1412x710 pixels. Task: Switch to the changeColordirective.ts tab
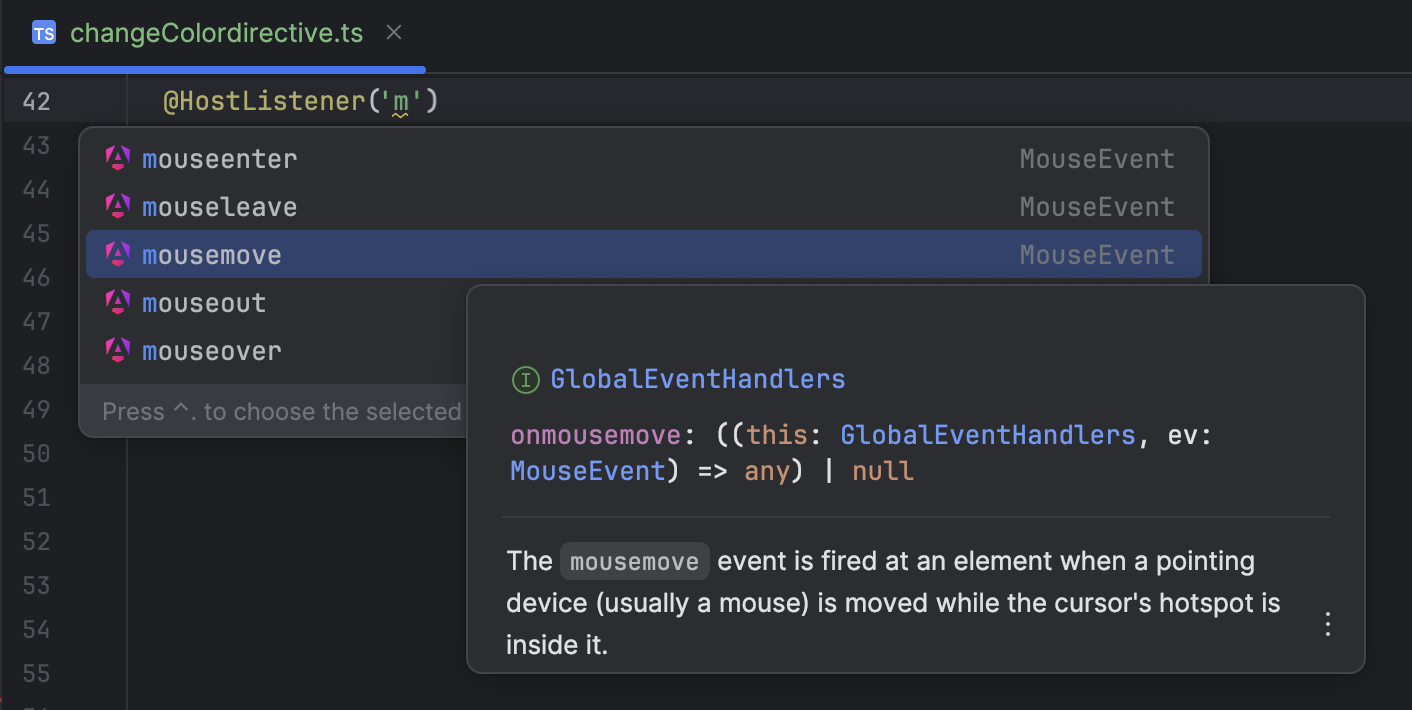[216, 32]
